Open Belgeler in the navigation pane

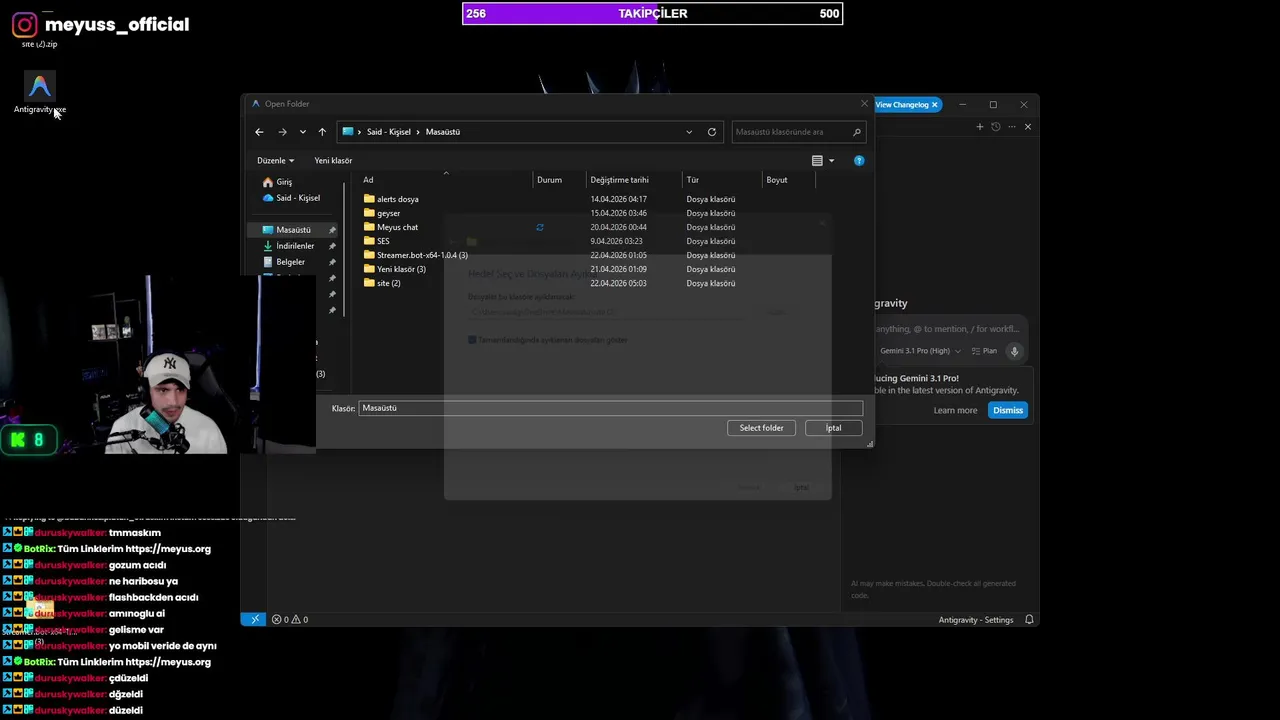[x=291, y=262]
